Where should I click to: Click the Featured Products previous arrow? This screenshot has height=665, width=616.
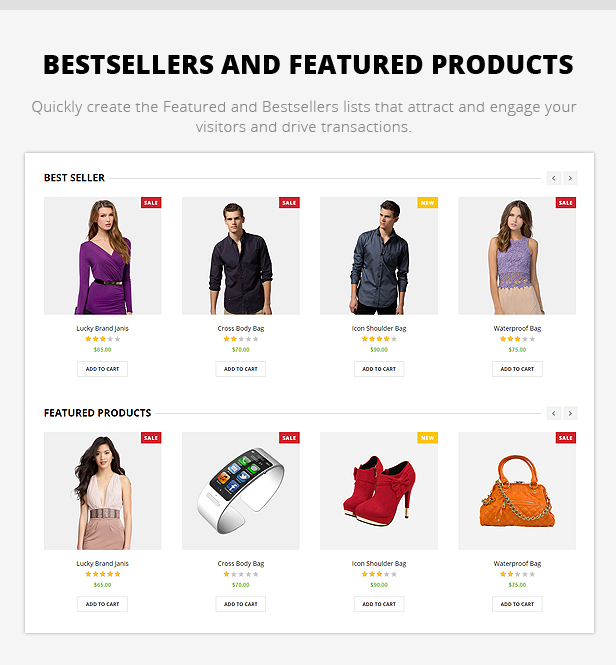(554, 413)
